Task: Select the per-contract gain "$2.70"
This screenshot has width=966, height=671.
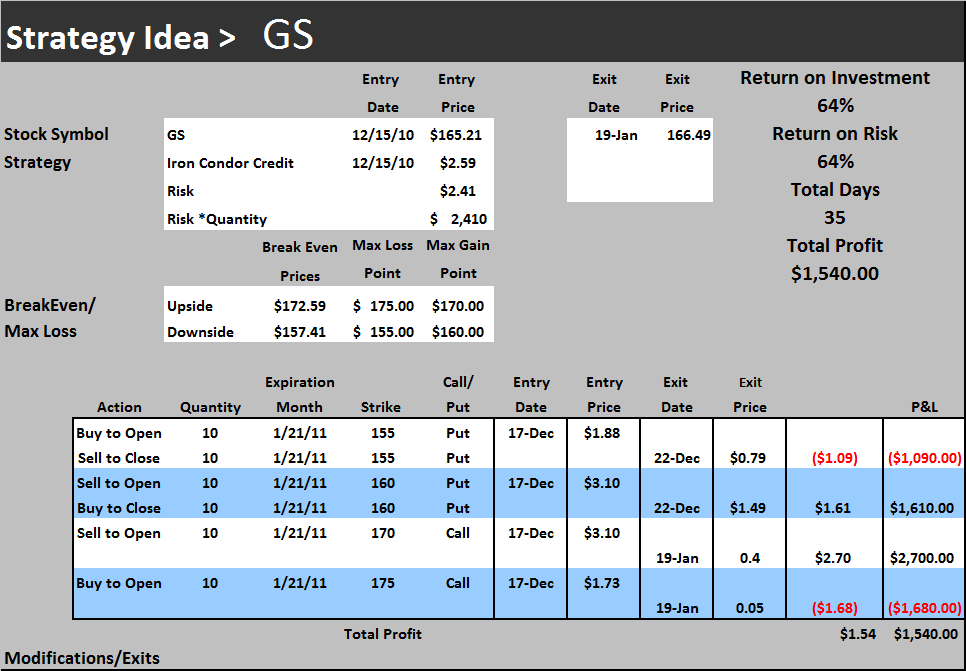Action: (x=833, y=558)
